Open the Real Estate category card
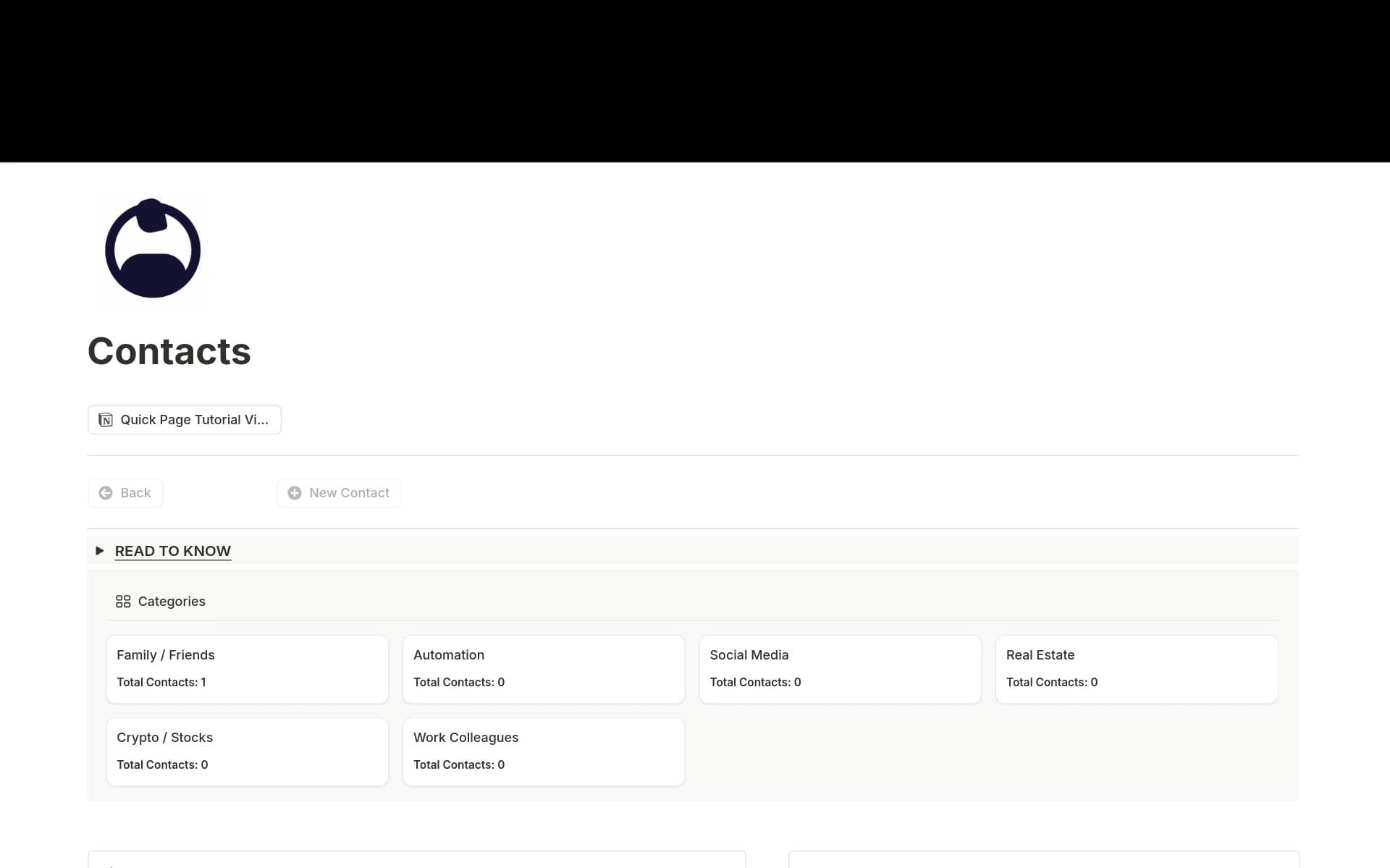 click(x=1137, y=668)
